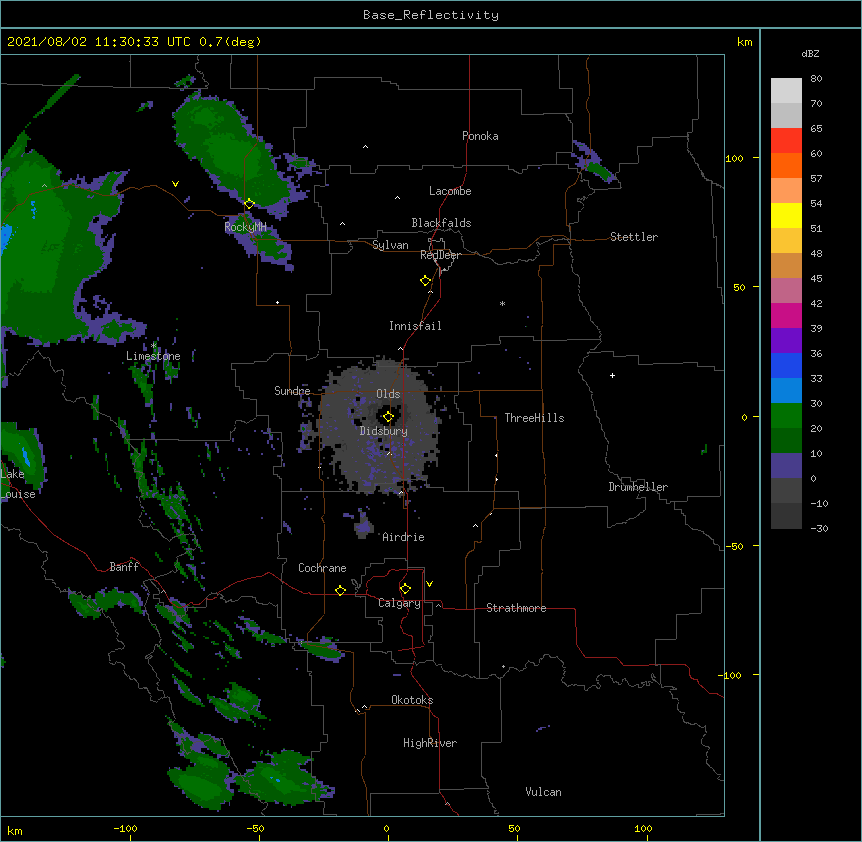The width and height of the screenshot is (862, 842).
Task: Click the Lake Louise label
Action: tap(18, 484)
